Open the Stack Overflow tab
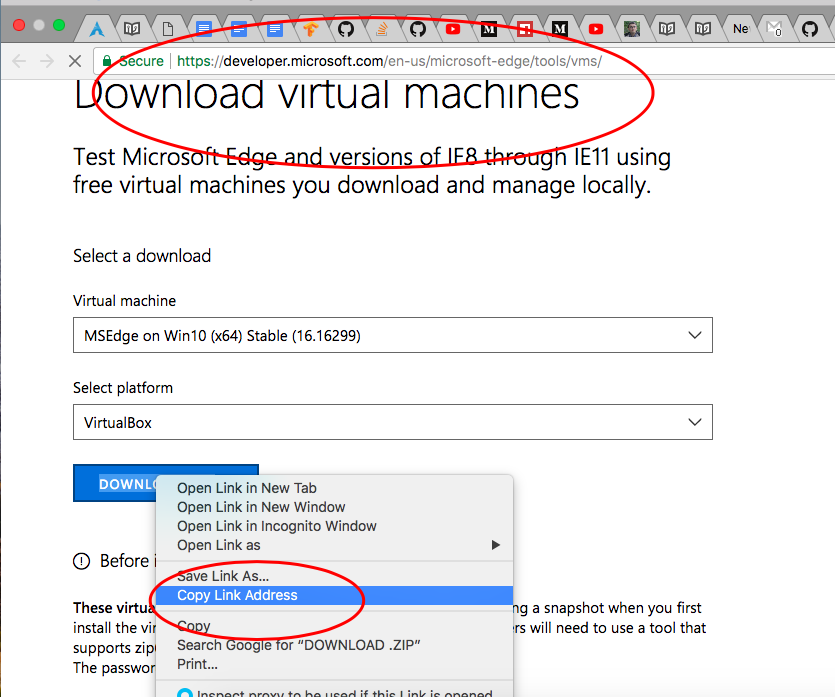Screen dimensions: 835x697 pos(382,29)
